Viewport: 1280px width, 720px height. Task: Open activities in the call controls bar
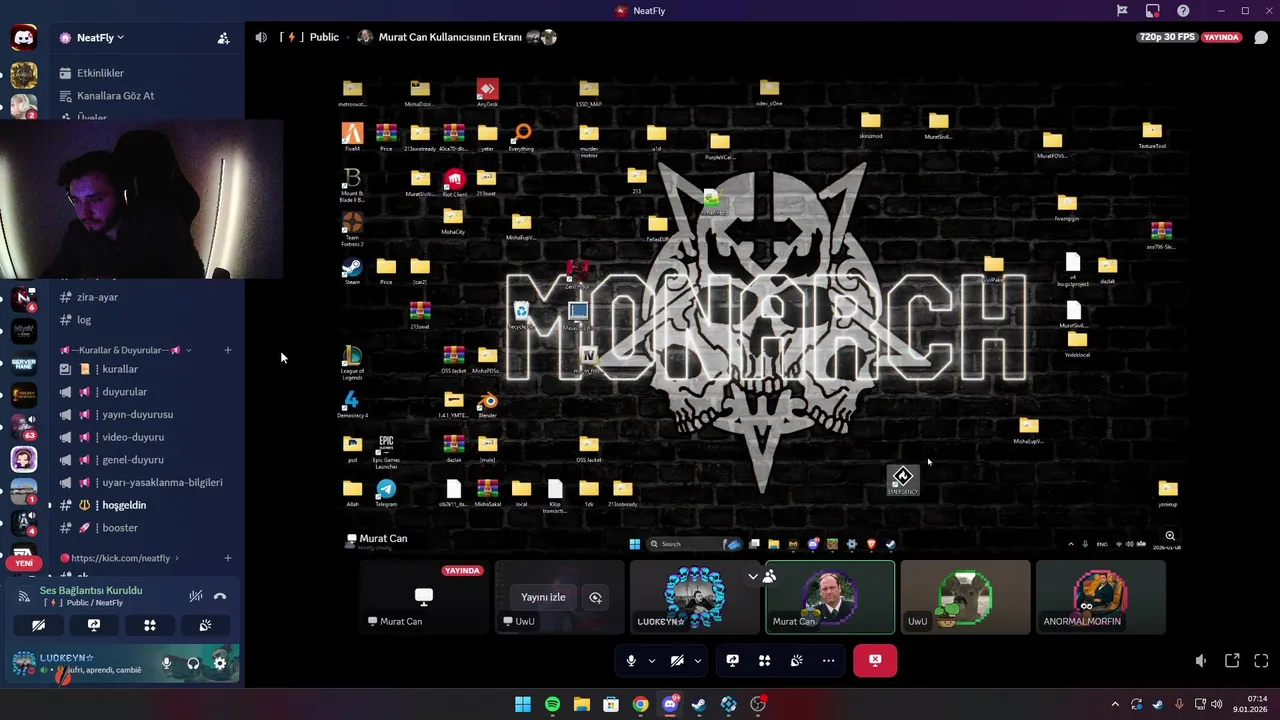765,660
